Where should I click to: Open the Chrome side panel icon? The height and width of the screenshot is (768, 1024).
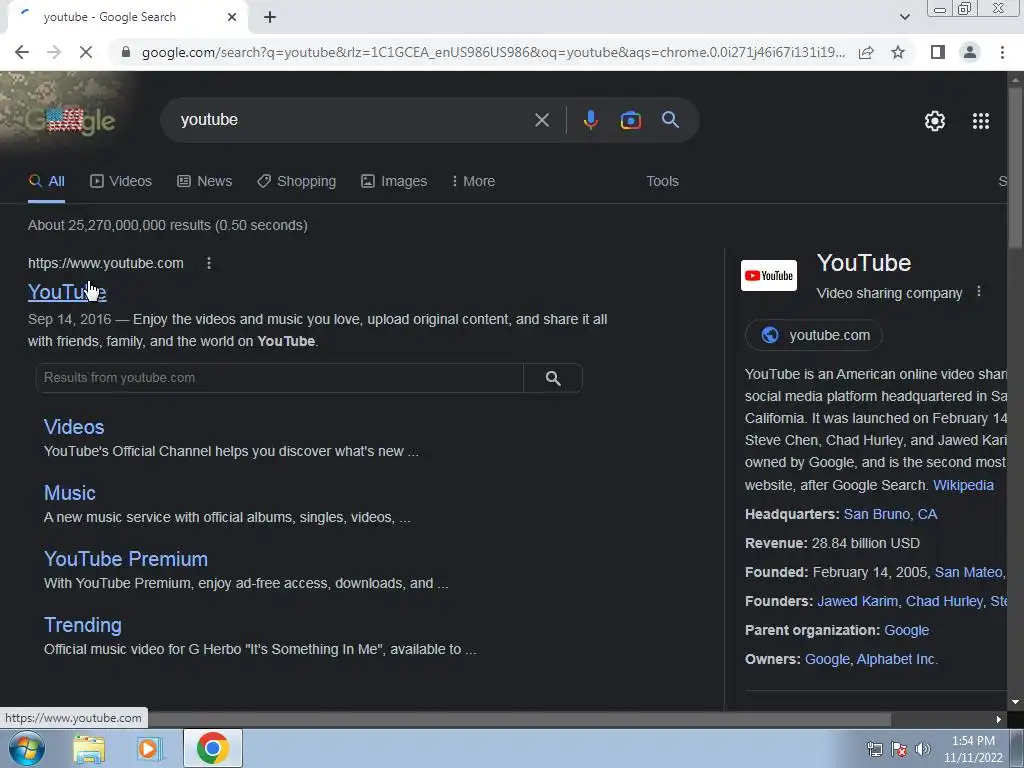[x=938, y=52]
